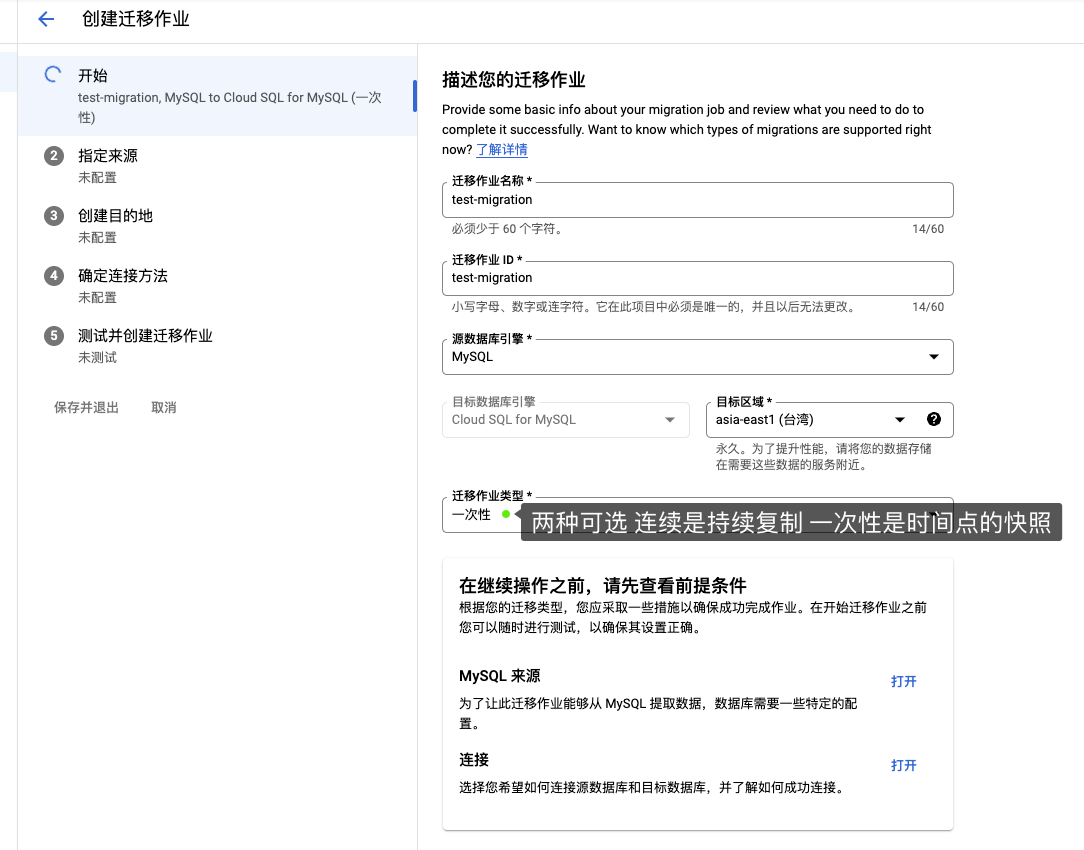Select the 确定连接方法 step
The width and height of the screenshot is (1084, 850).
[x=123, y=276]
